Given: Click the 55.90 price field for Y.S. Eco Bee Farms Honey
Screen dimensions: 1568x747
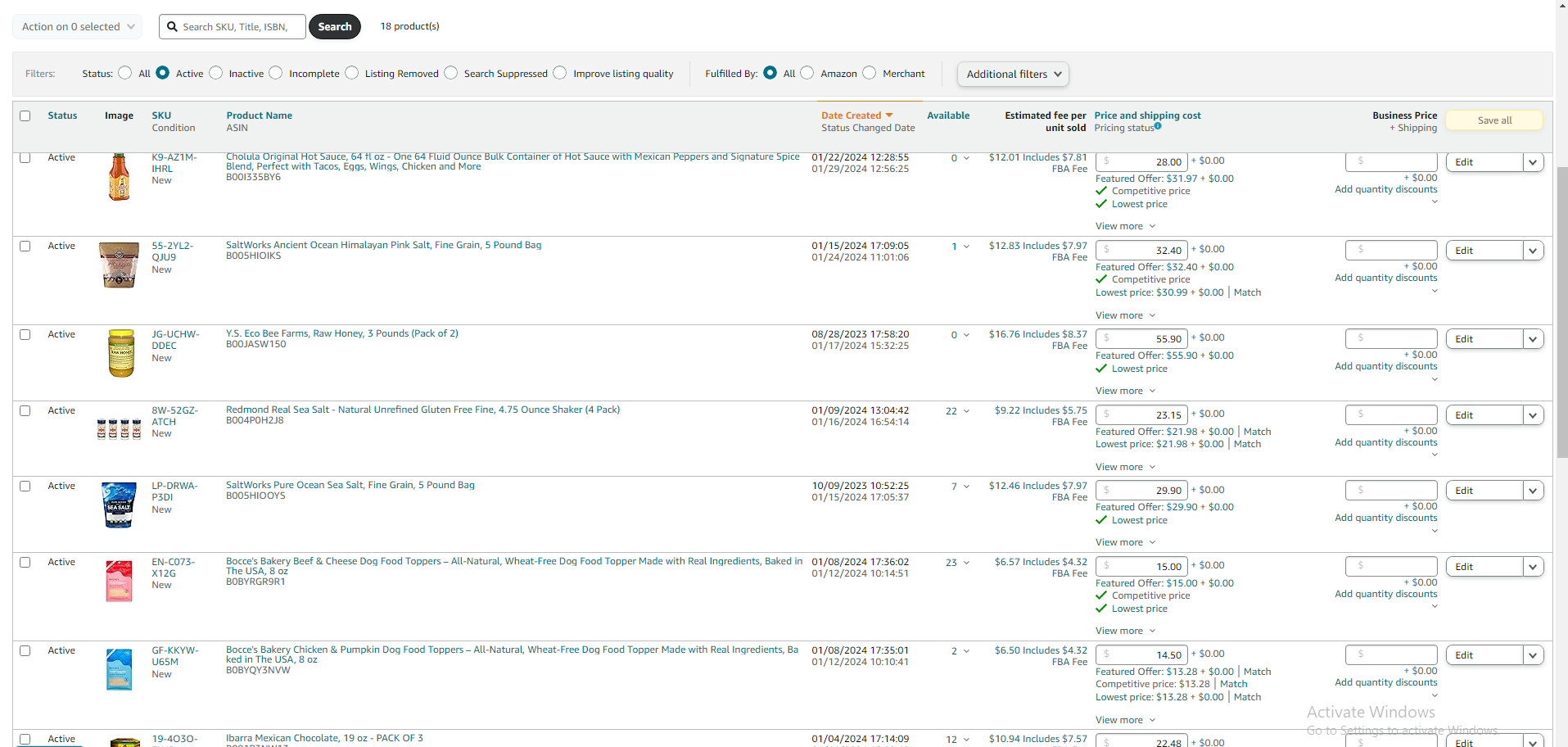Looking at the screenshot, I should (x=1141, y=339).
